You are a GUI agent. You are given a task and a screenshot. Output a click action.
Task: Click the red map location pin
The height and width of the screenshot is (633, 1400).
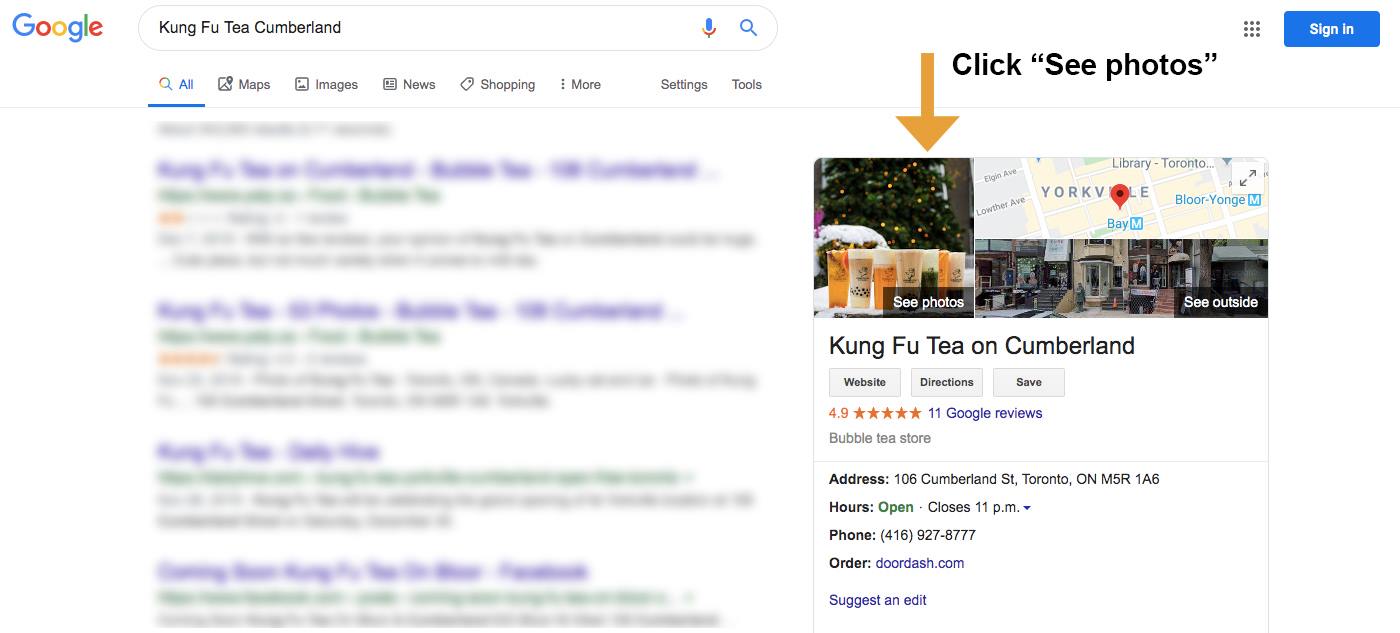point(1120,196)
